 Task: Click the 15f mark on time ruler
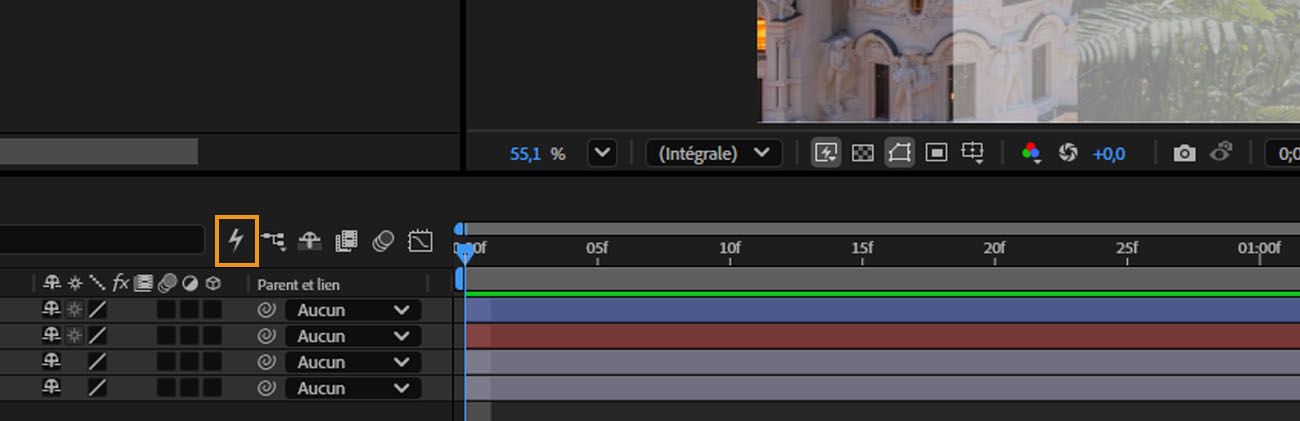click(862, 248)
